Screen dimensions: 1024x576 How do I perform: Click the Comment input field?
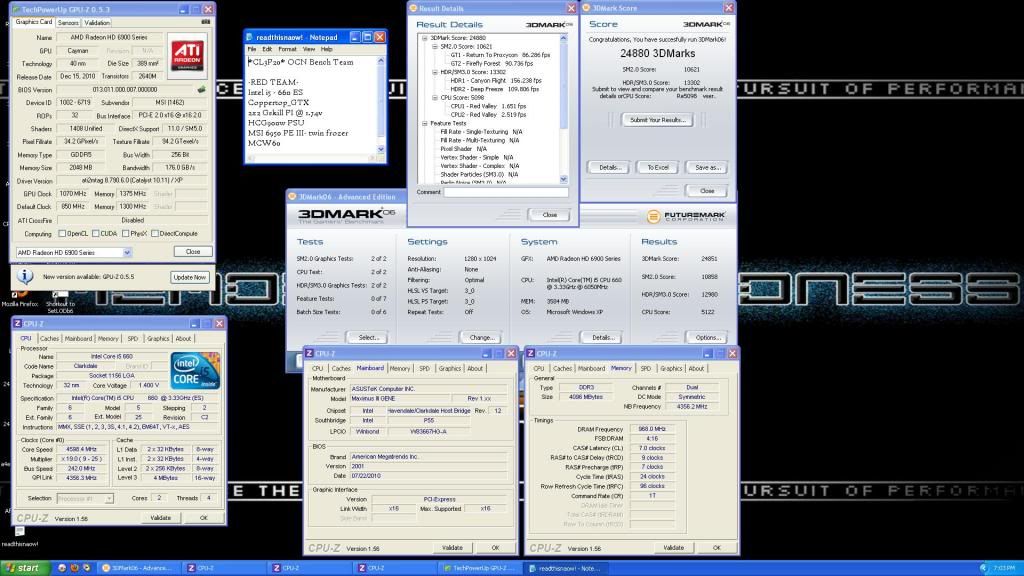coord(508,191)
